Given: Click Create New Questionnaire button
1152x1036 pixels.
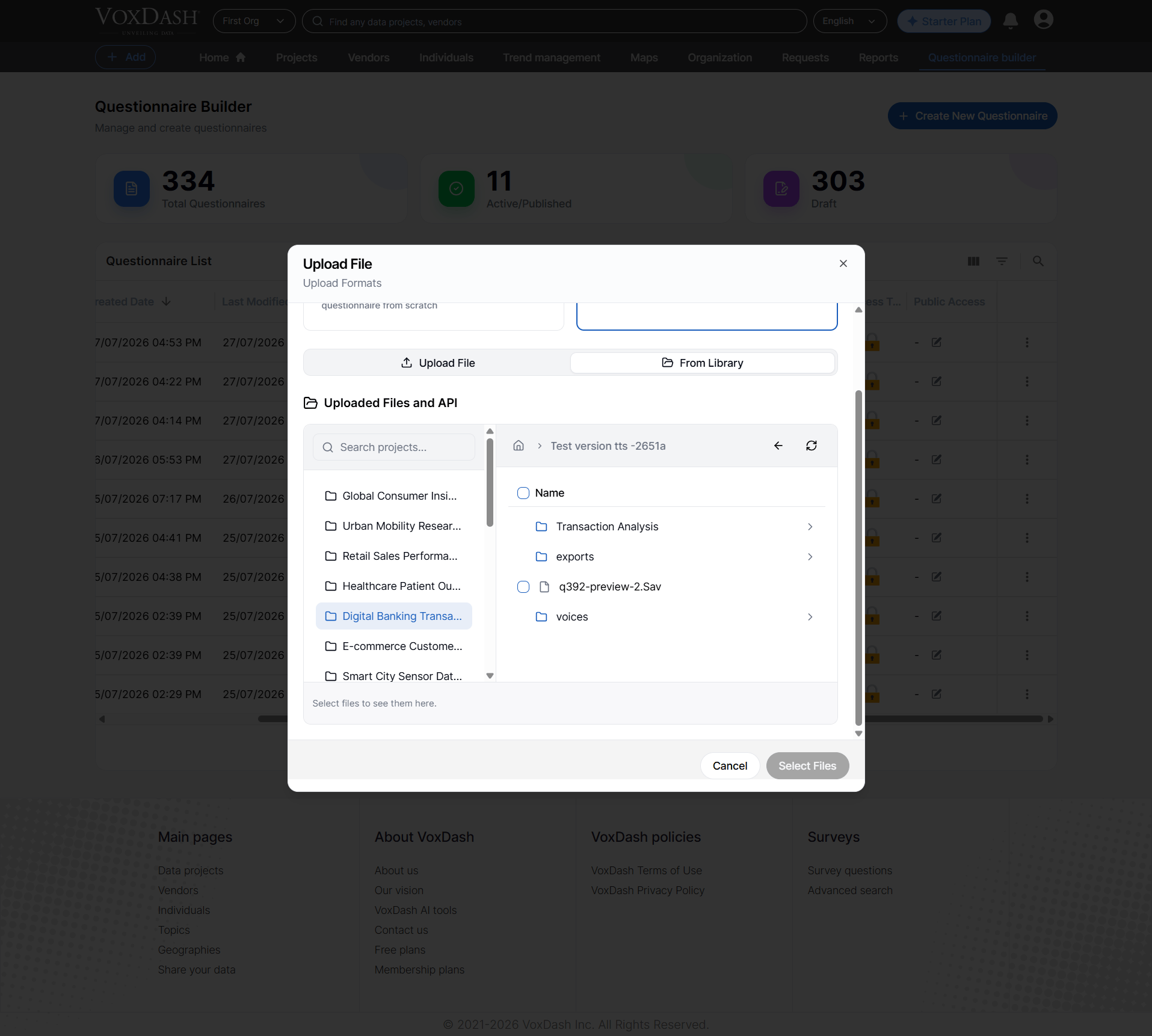Looking at the screenshot, I should (x=972, y=115).
